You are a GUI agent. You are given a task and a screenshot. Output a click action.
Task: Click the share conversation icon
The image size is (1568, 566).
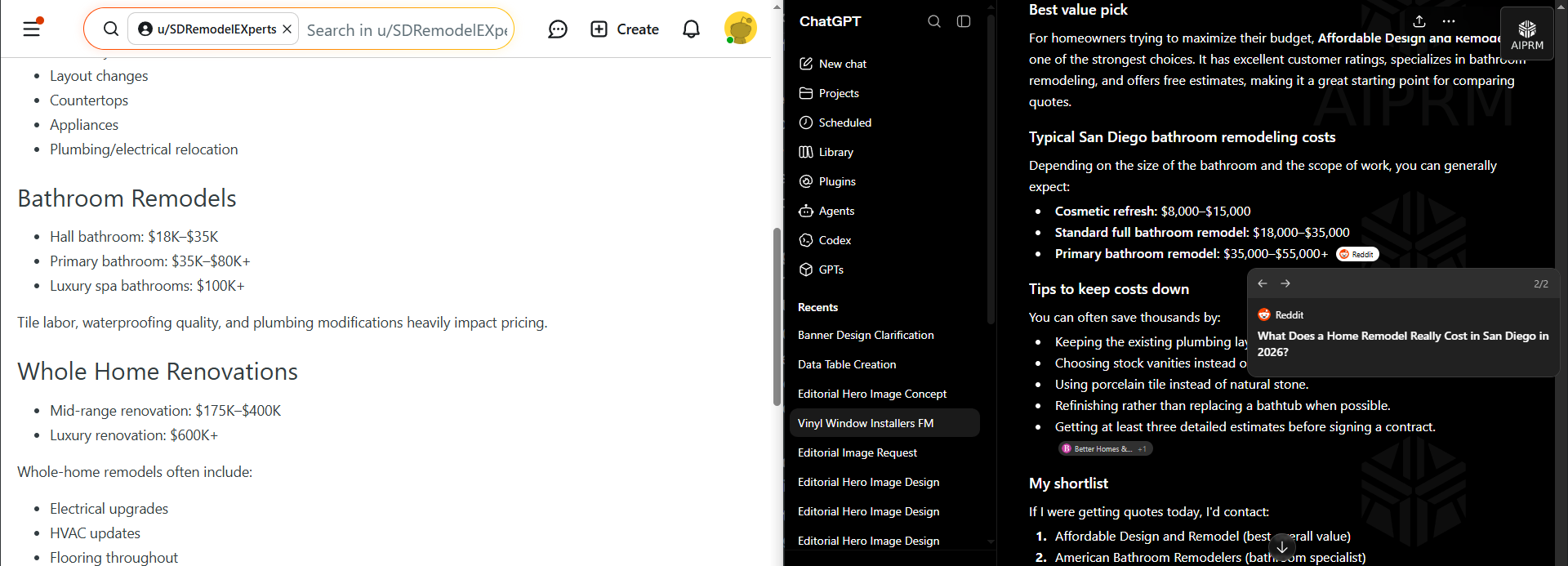point(1419,21)
